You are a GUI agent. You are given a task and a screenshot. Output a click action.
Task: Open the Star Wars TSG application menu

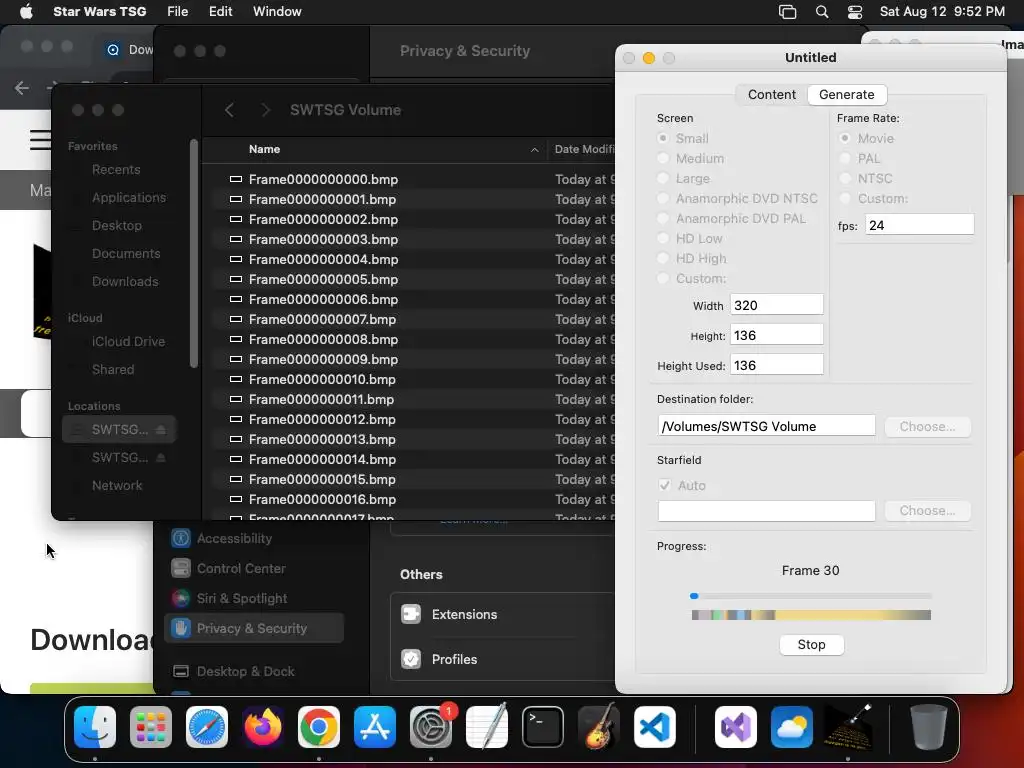pos(99,12)
